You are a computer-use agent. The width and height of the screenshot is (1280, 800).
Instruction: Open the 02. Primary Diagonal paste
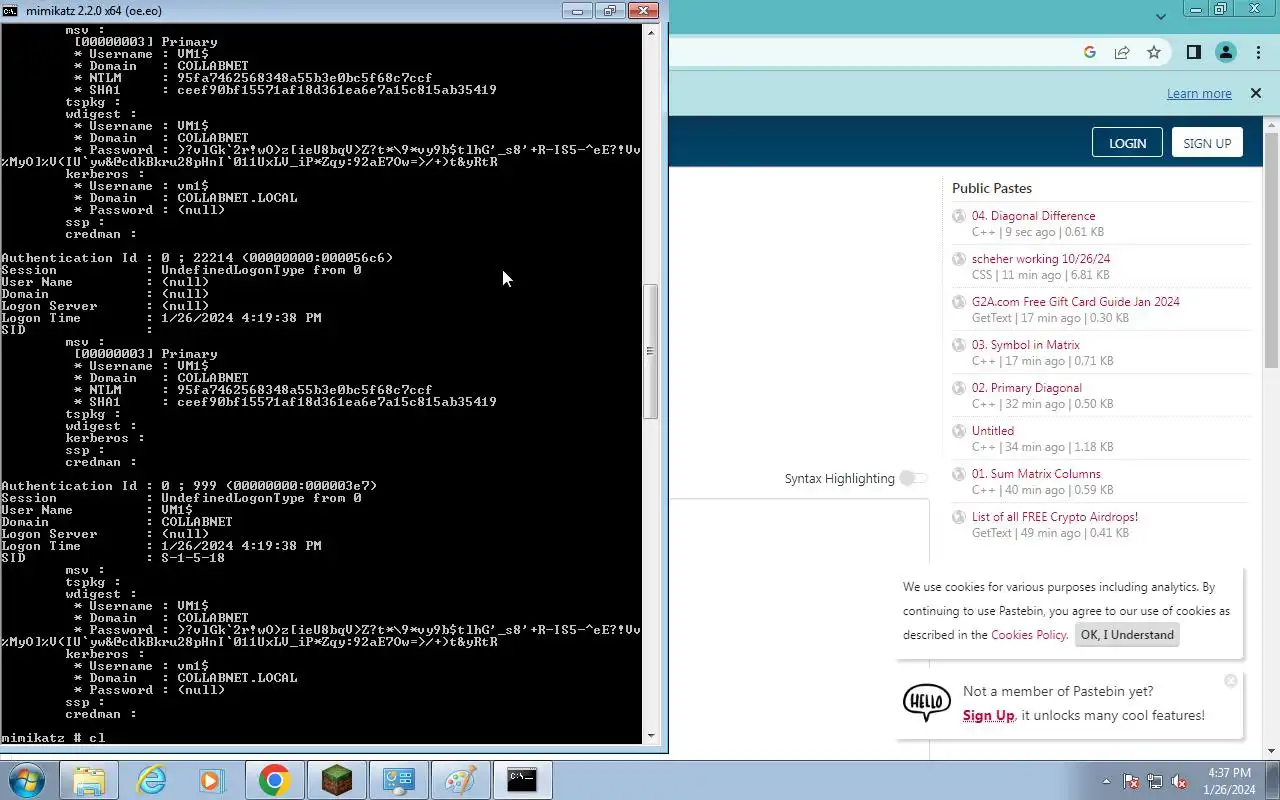pyautogui.click(x=1027, y=388)
